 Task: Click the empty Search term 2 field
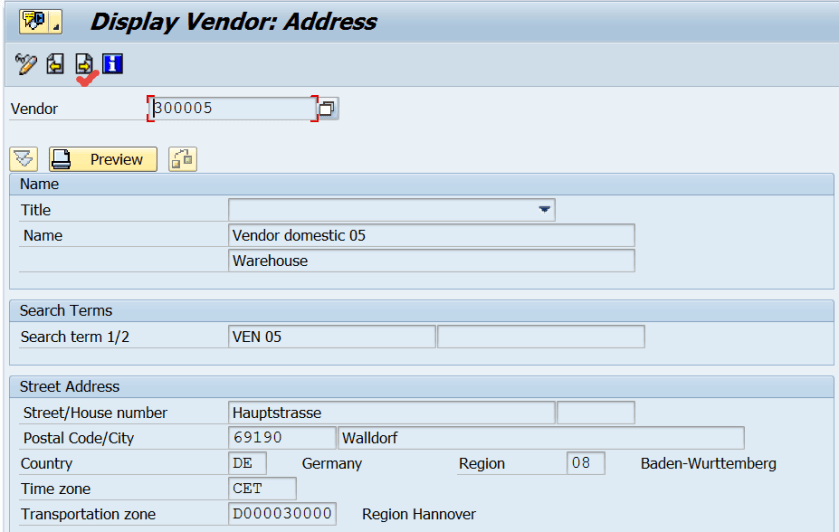[541, 337]
